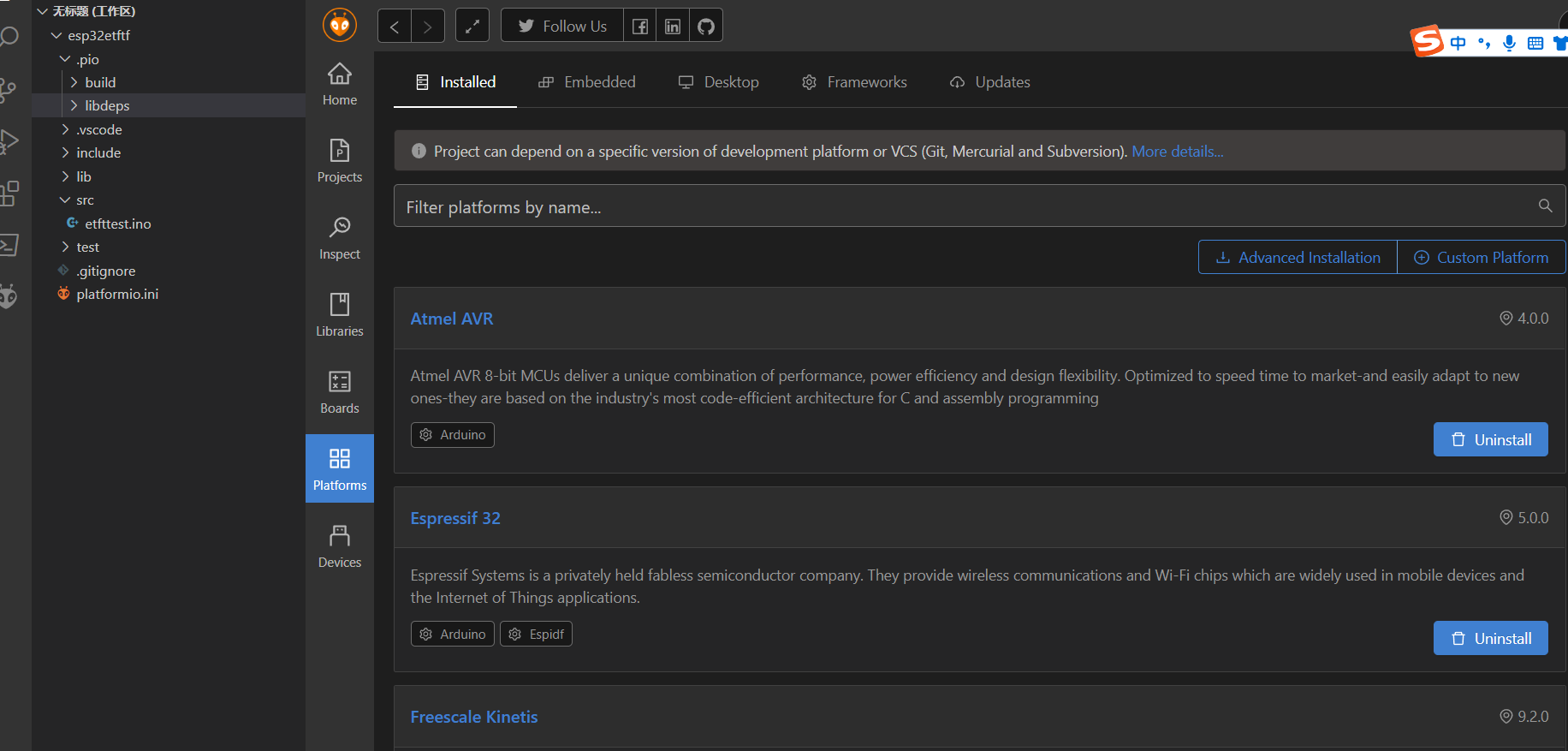The image size is (1568, 751).
Task: Switch to the Embedded tab
Action: 587,82
